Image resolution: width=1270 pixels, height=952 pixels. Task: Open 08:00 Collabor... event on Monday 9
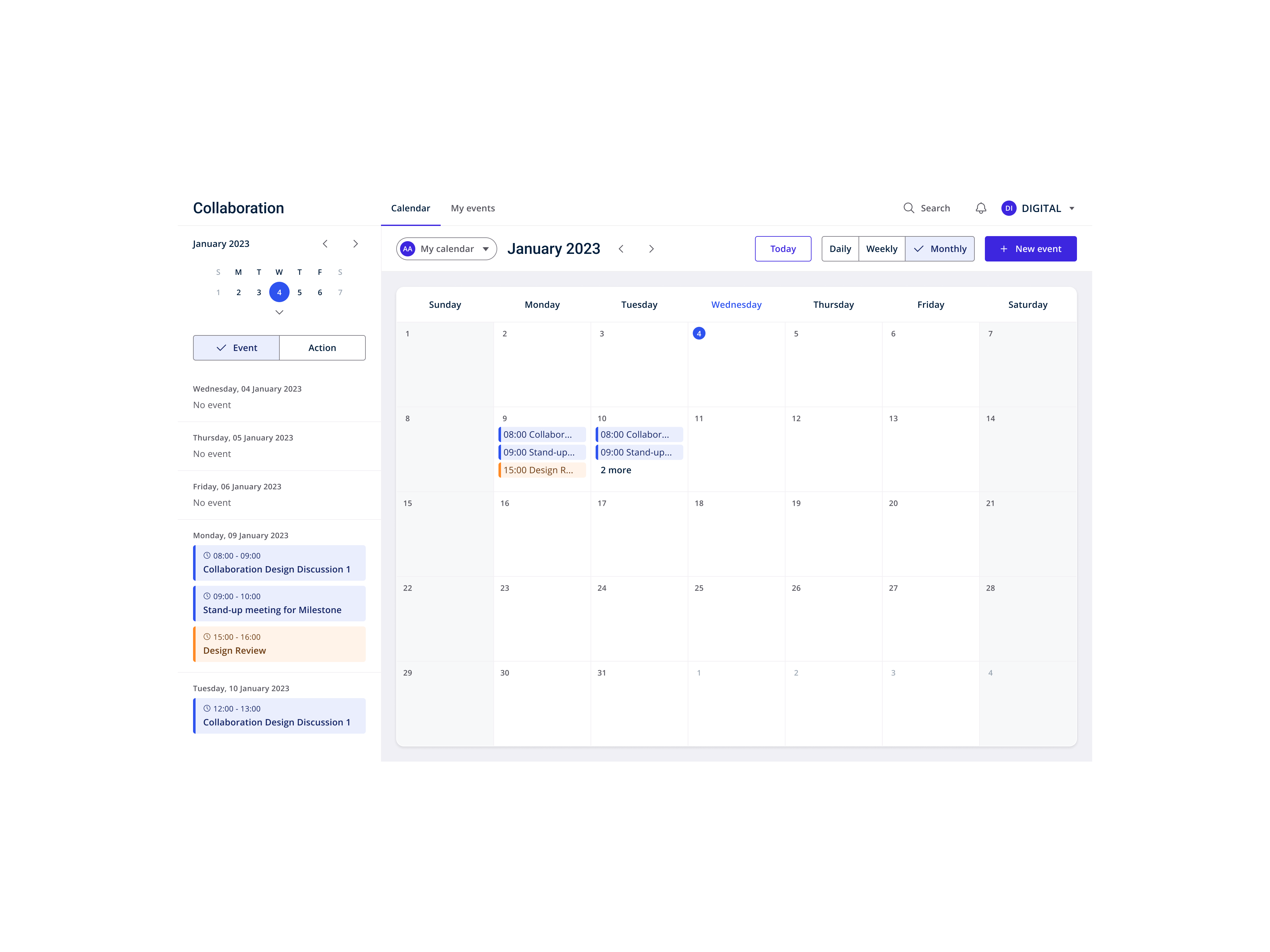542,434
